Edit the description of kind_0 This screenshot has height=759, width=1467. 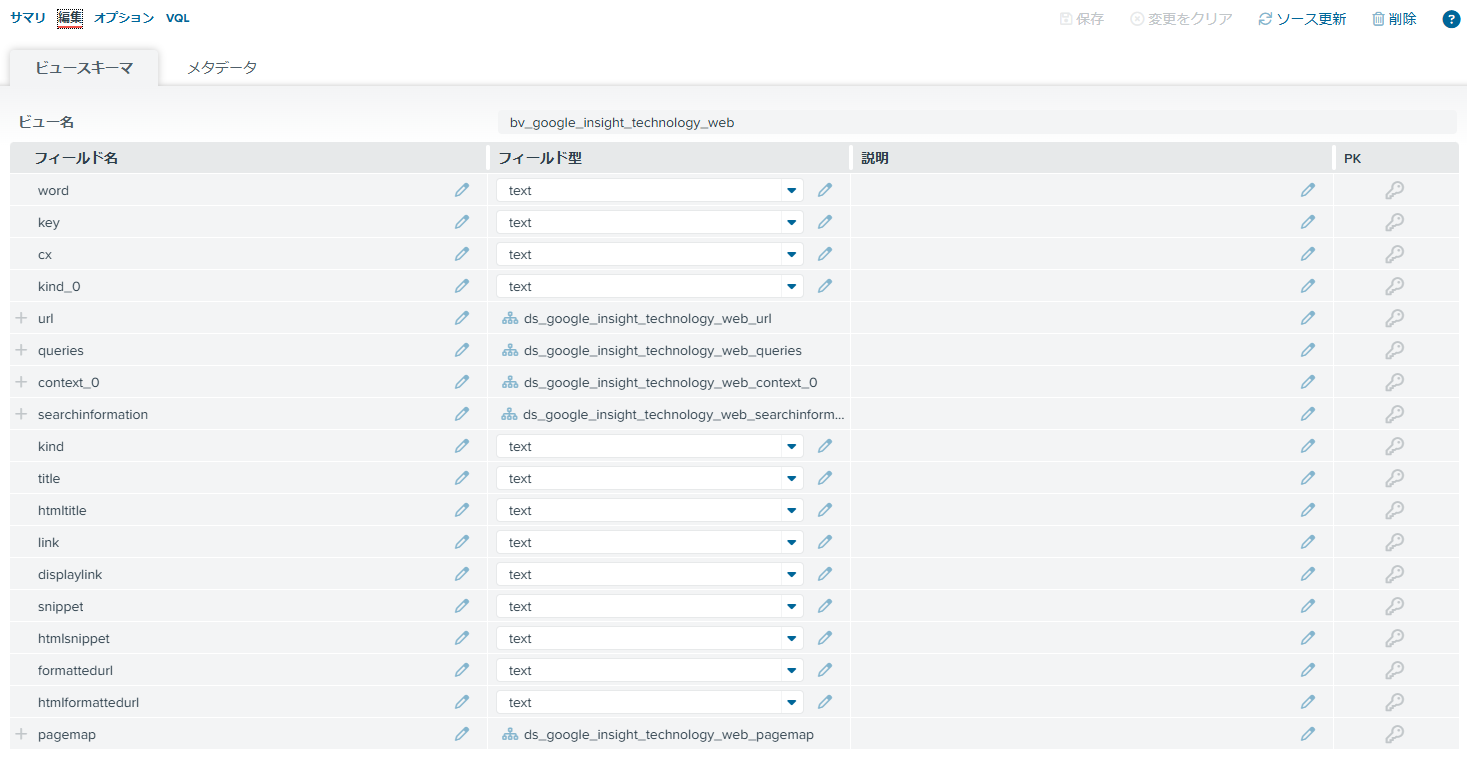coord(1307,285)
